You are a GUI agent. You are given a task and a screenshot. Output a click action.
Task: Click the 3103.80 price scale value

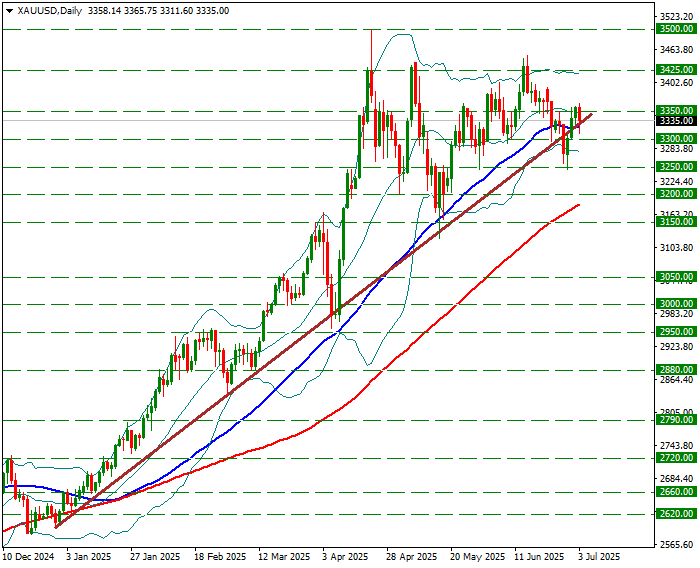(x=676, y=247)
